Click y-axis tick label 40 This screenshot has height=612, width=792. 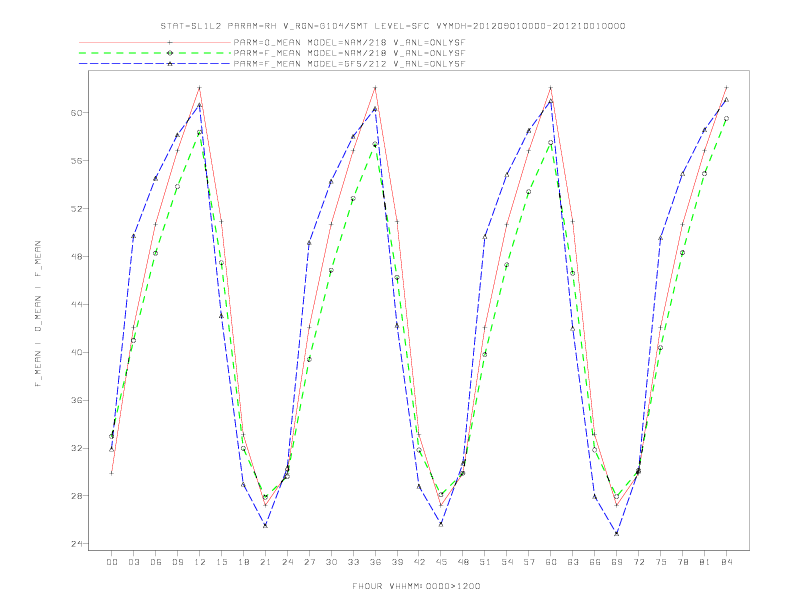(76, 352)
